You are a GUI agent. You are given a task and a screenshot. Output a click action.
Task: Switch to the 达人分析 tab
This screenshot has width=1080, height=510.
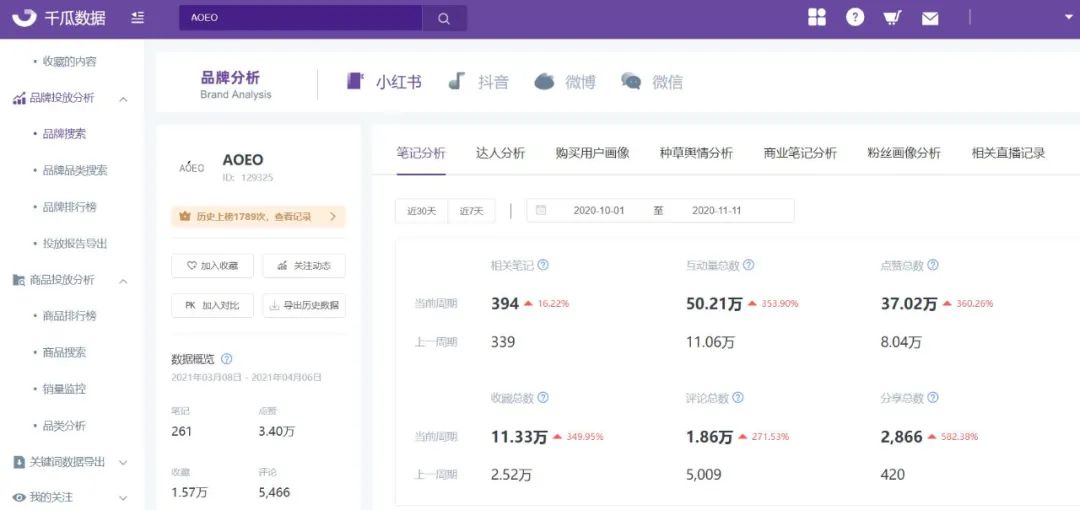500,153
